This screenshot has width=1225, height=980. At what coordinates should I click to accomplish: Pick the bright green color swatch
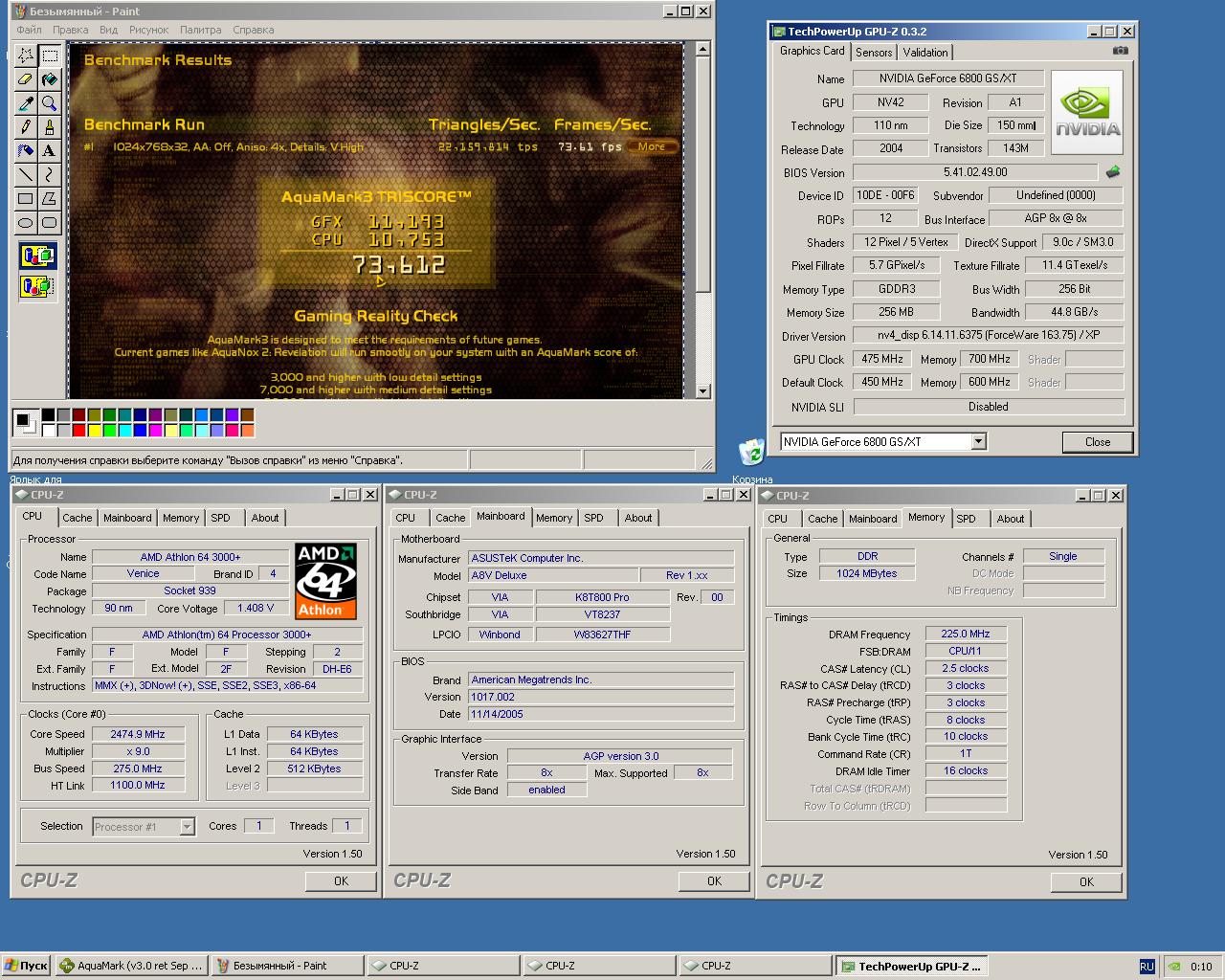pos(110,431)
